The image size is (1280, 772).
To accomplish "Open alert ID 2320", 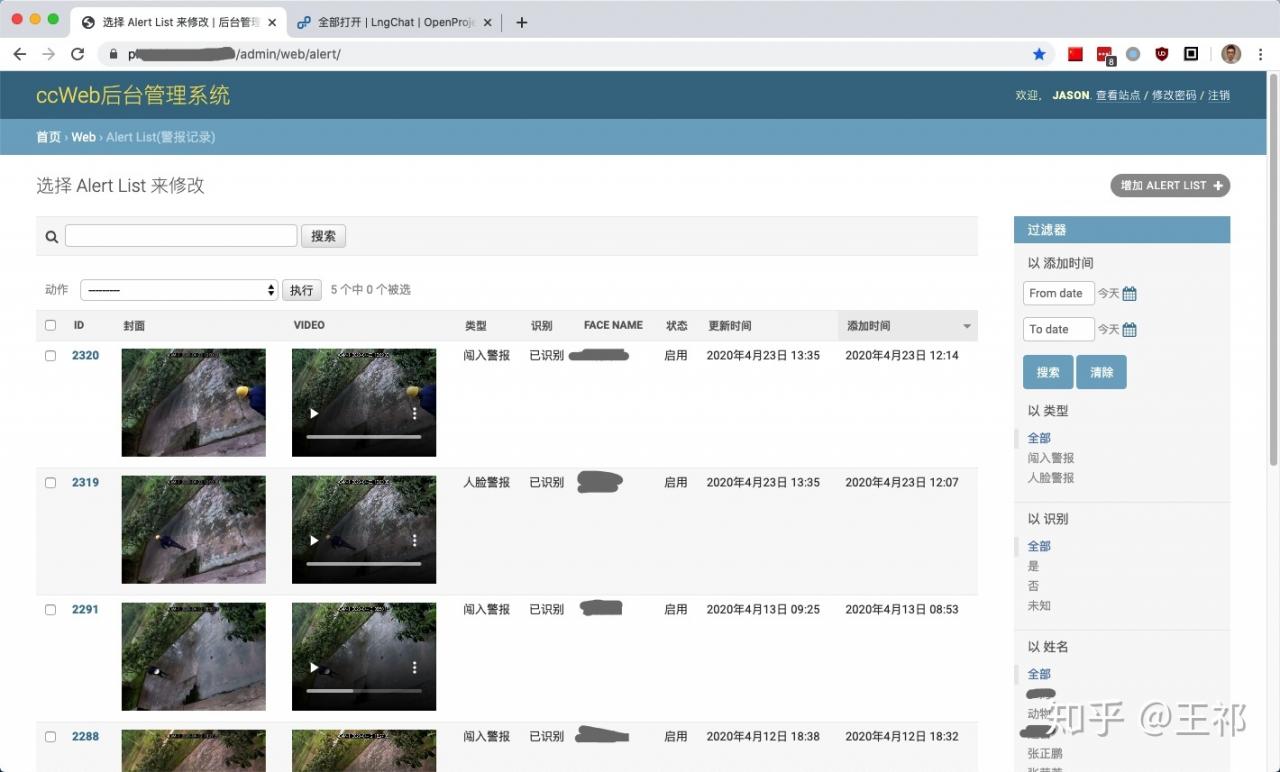I will point(85,356).
